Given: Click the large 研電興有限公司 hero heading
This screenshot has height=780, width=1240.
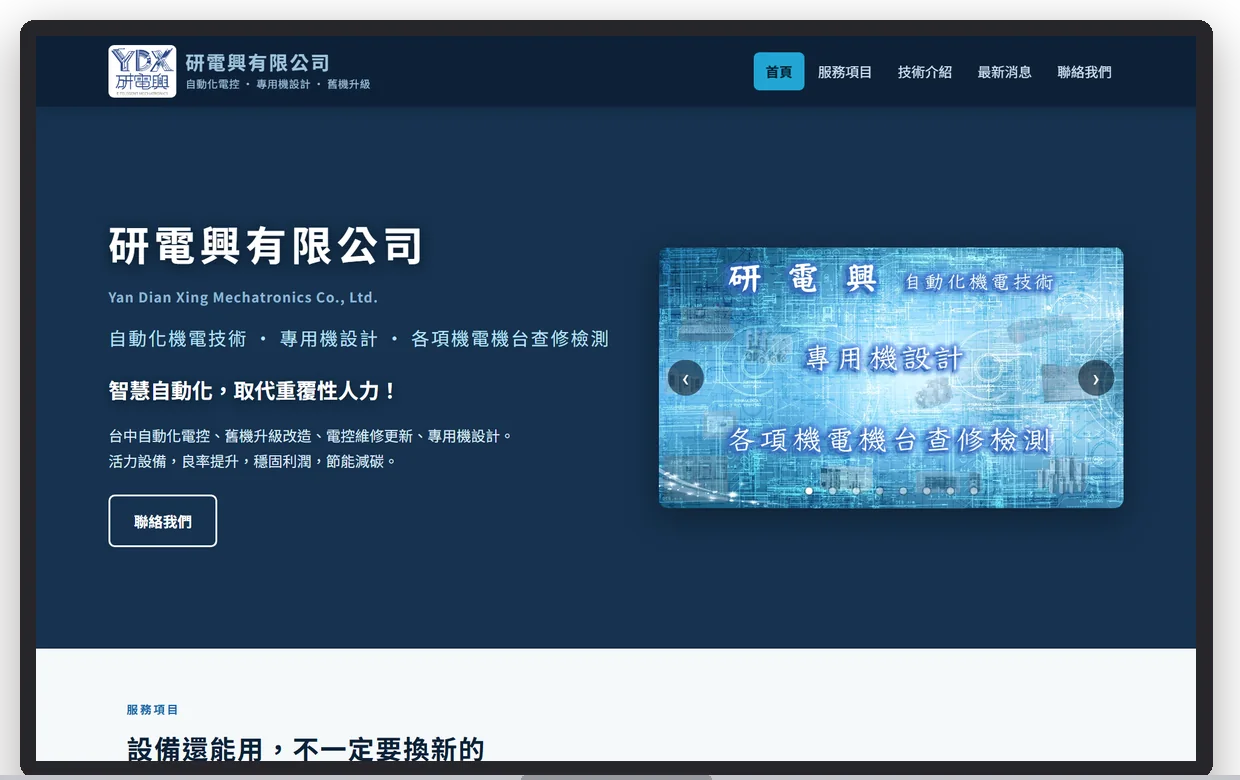Looking at the screenshot, I should [266, 246].
